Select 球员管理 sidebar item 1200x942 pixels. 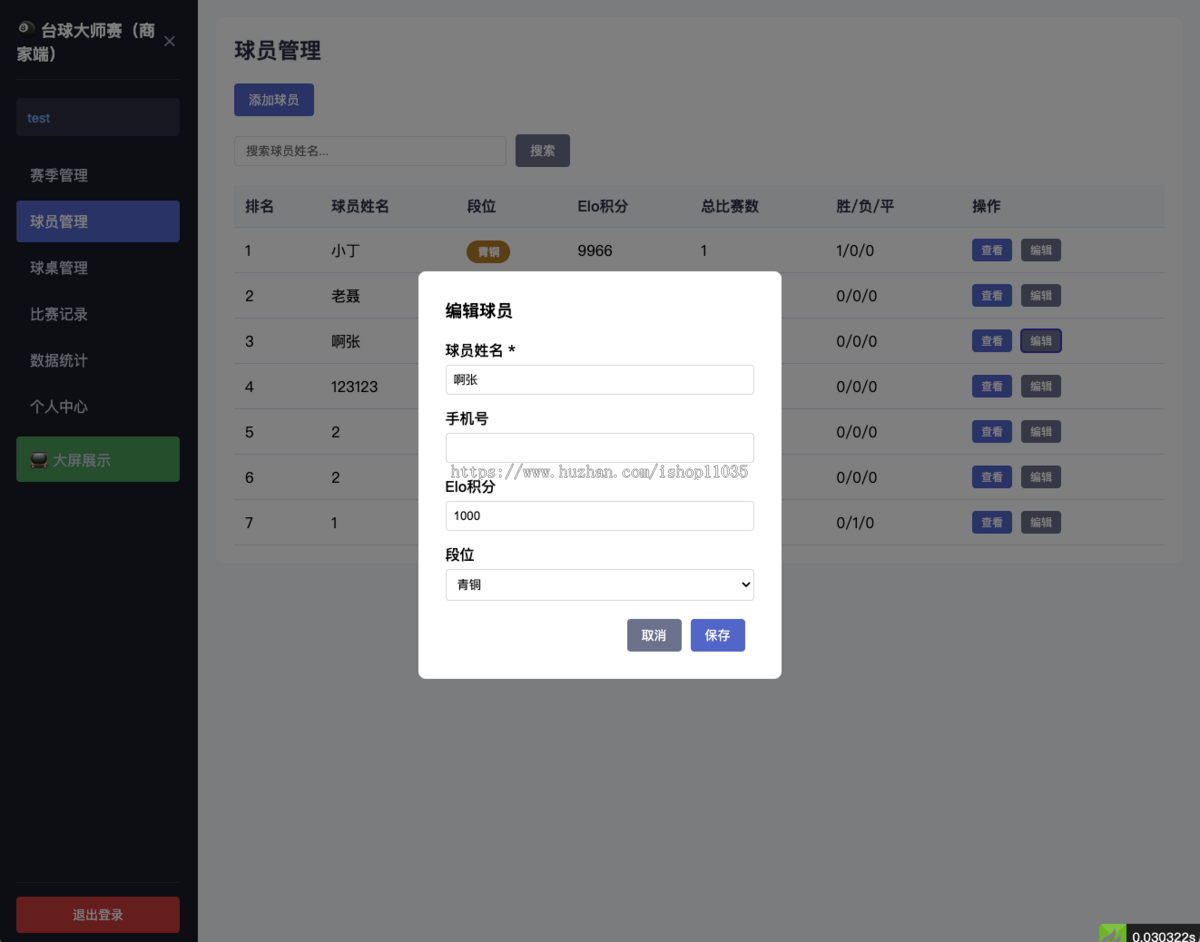98,221
